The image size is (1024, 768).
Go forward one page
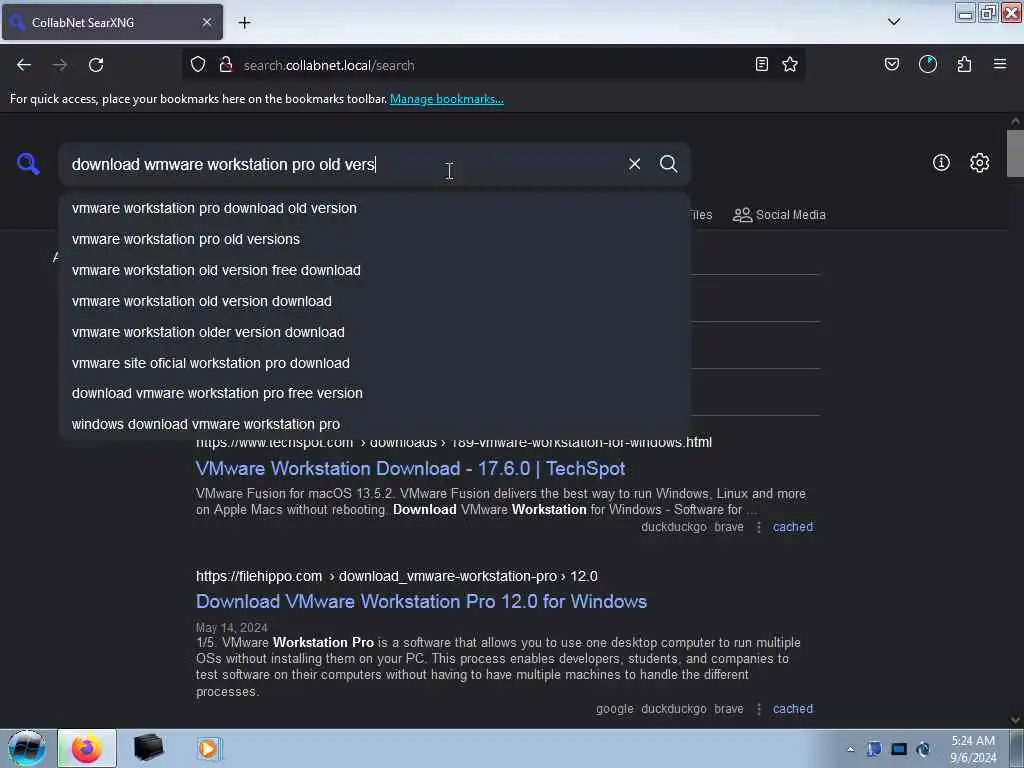60,65
